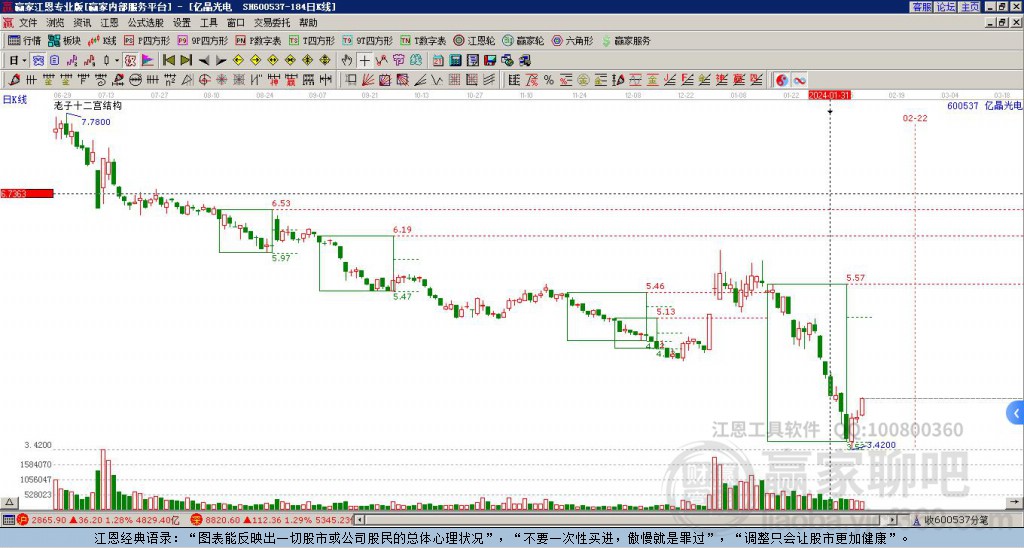Viewport: 1024px width, 548px height.
Task: Open the 公式选股 menu
Action: pyautogui.click(x=146, y=23)
